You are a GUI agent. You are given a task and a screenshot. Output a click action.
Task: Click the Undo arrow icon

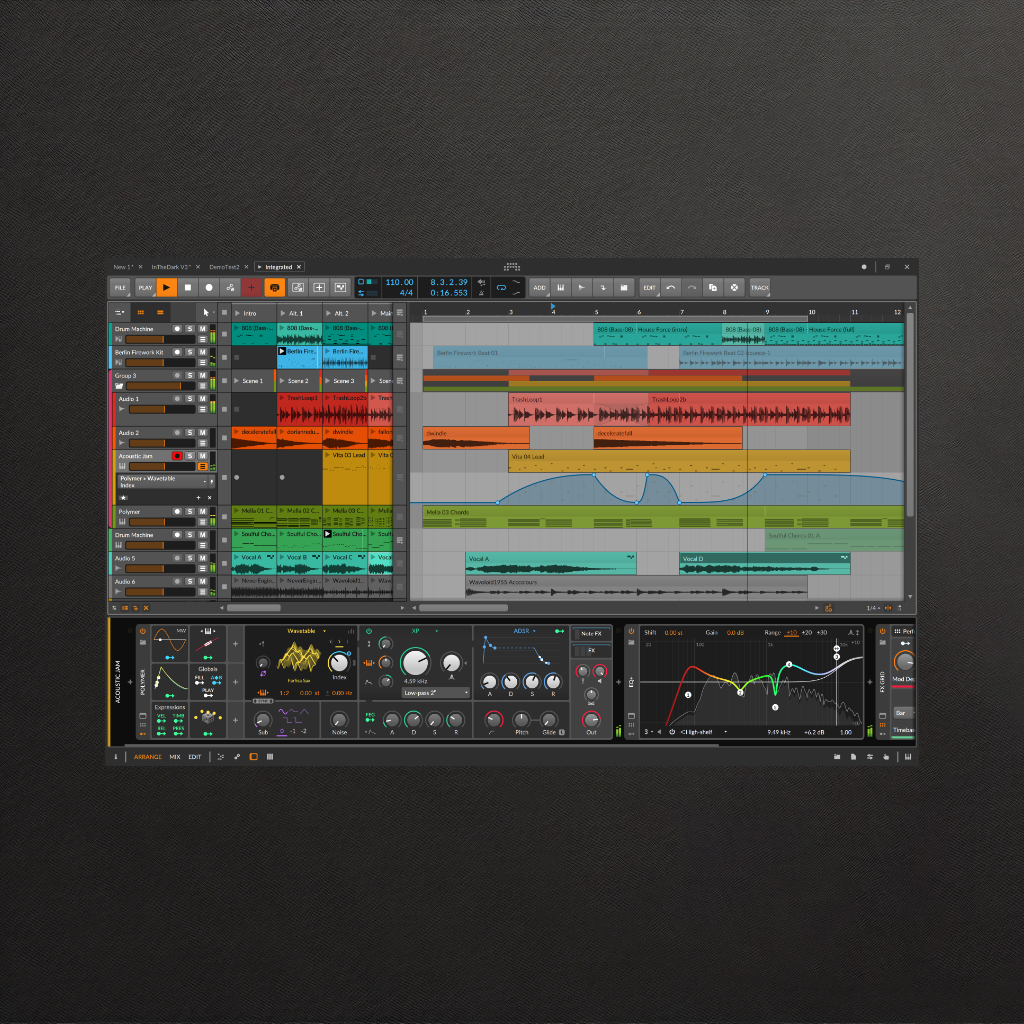[672, 288]
